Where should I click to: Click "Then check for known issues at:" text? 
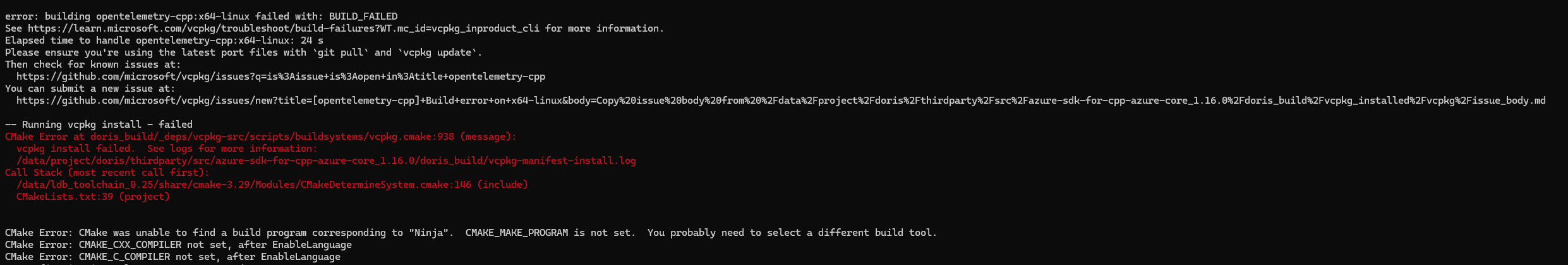93,65
